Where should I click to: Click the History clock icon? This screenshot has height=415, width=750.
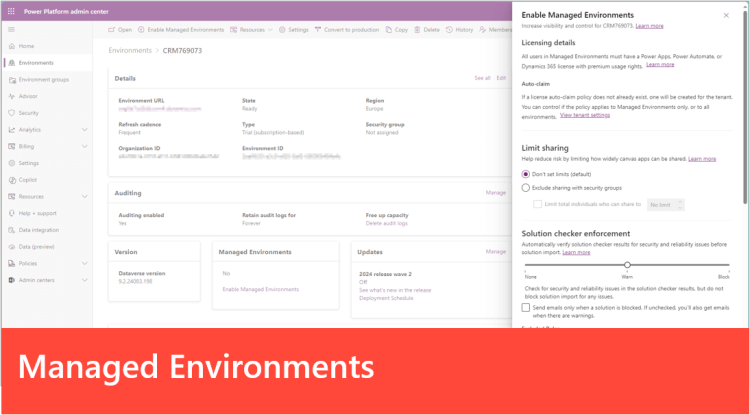(x=449, y=30)
